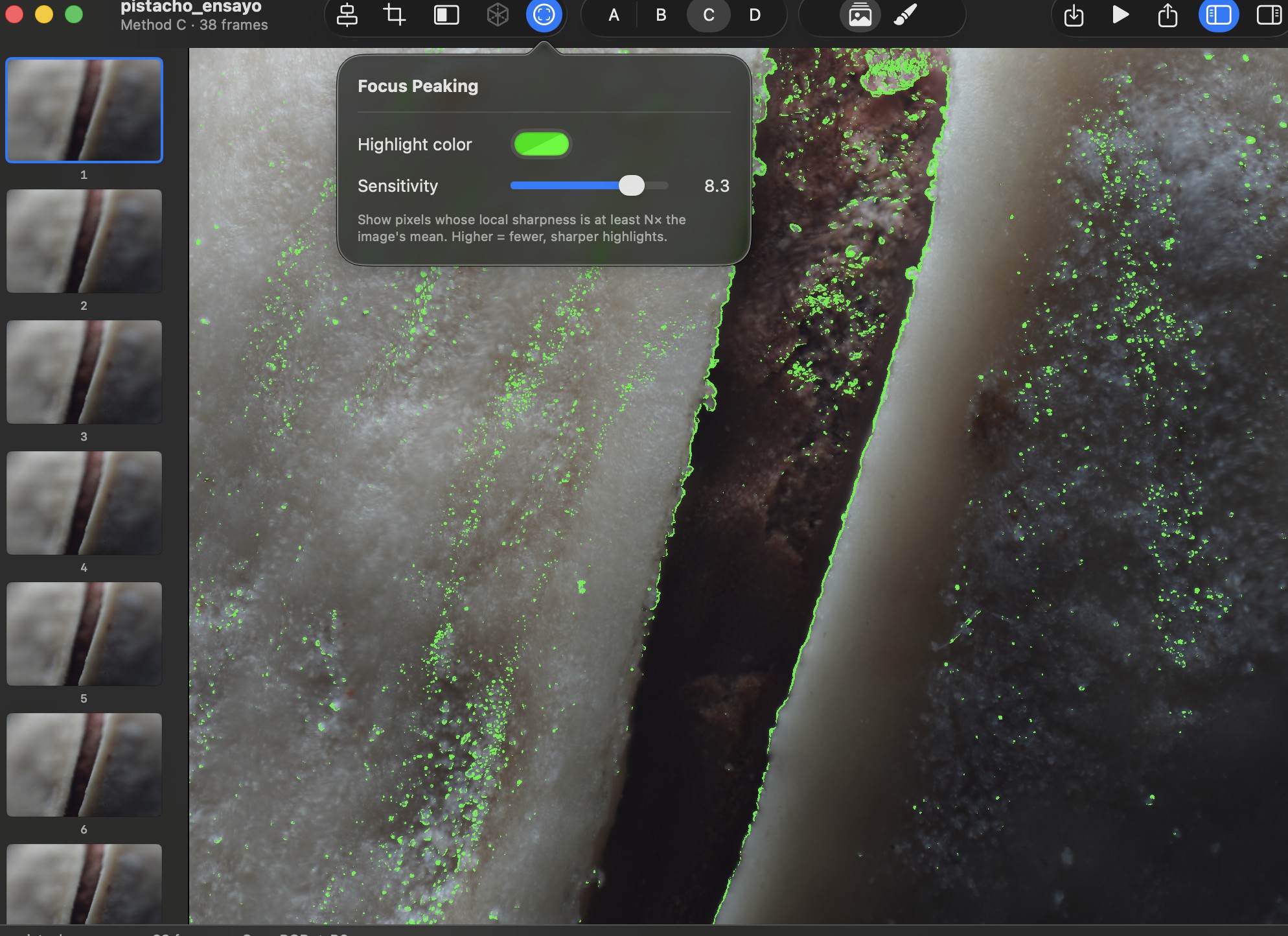Screen dimensions: 1288x936
Task: Select frame 5 thumbnail
Action: pyautogui.click(x=84, y=634)
